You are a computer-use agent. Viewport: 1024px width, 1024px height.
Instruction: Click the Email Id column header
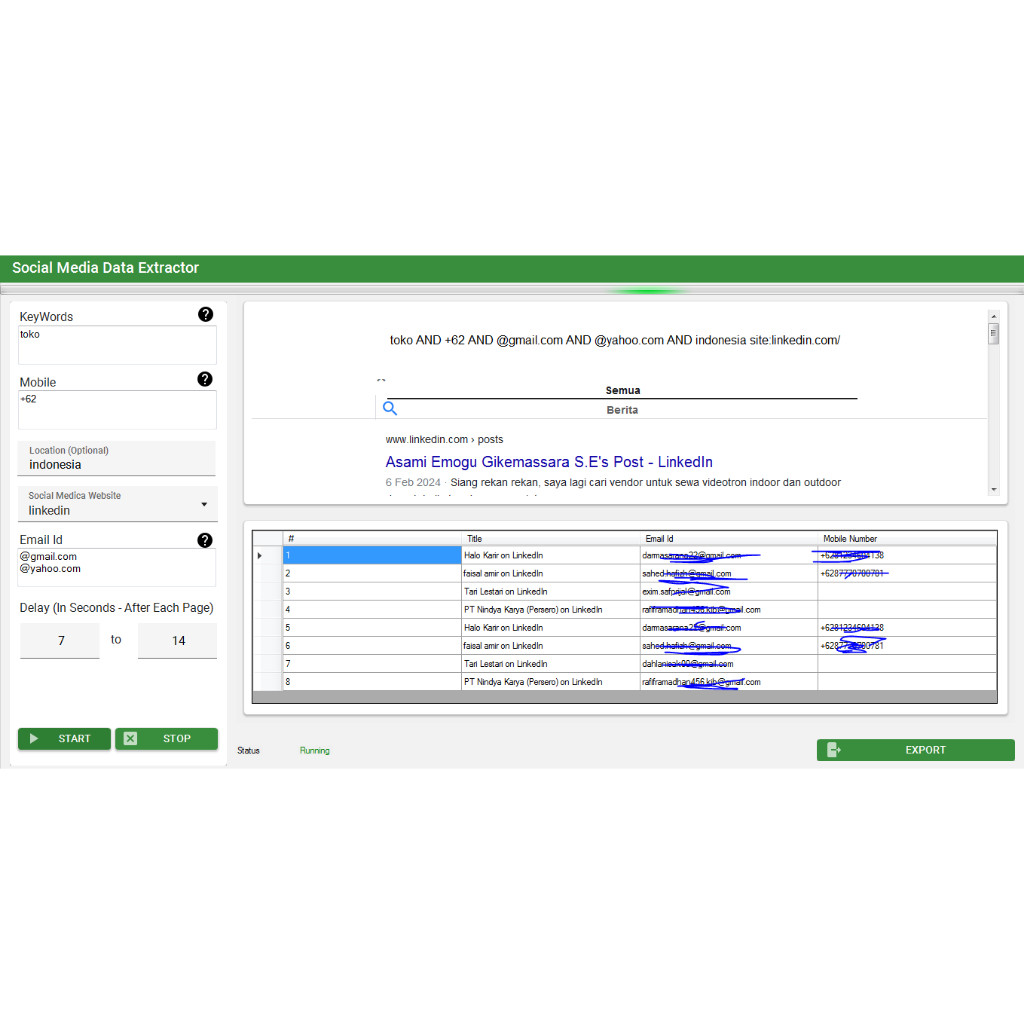[729, 539]
